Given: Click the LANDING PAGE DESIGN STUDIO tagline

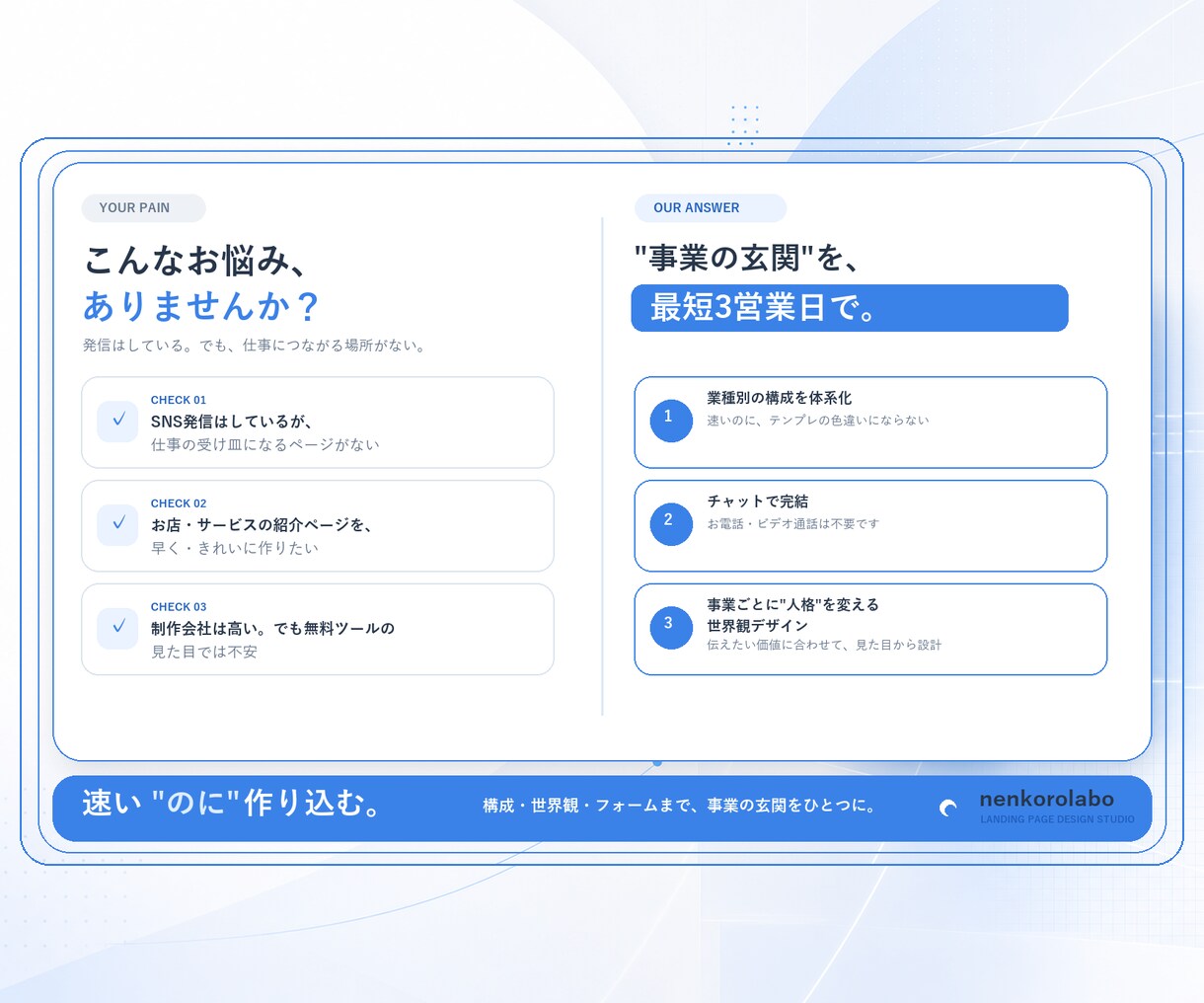Looking at the screenshot, I should click(x=1057, y=819).
